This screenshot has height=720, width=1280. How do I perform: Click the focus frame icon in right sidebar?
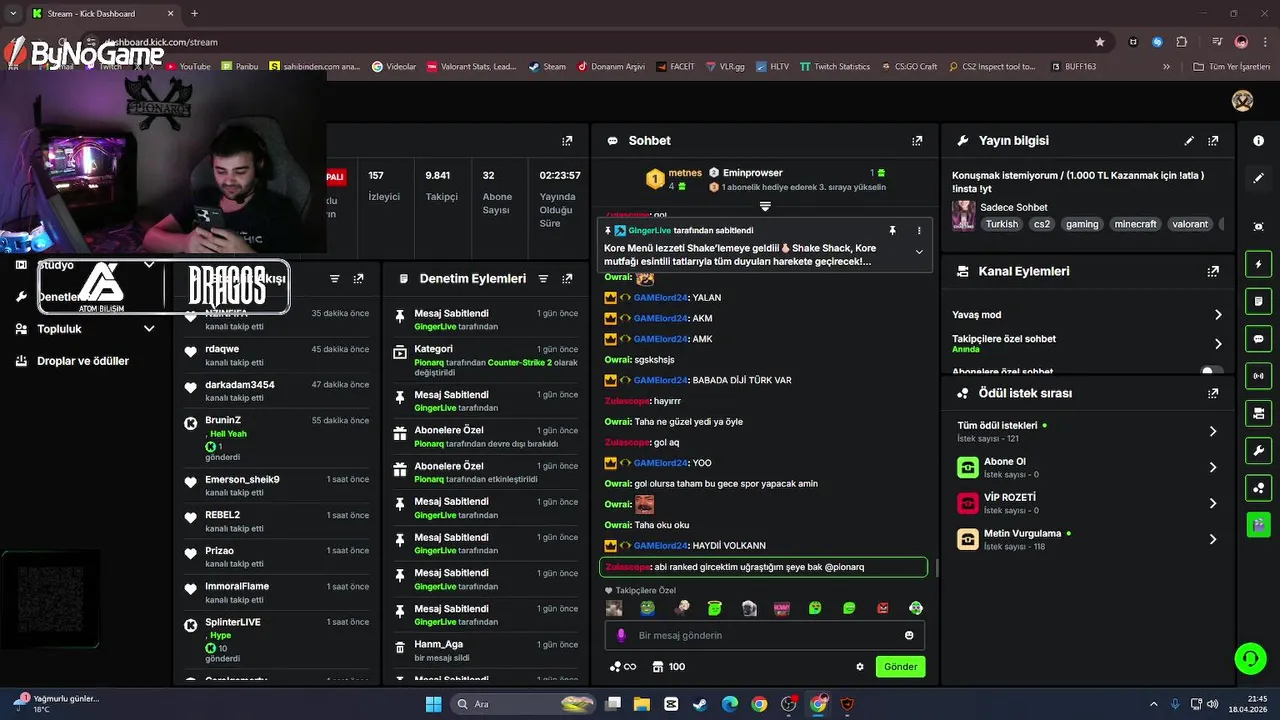[1258, 227]
